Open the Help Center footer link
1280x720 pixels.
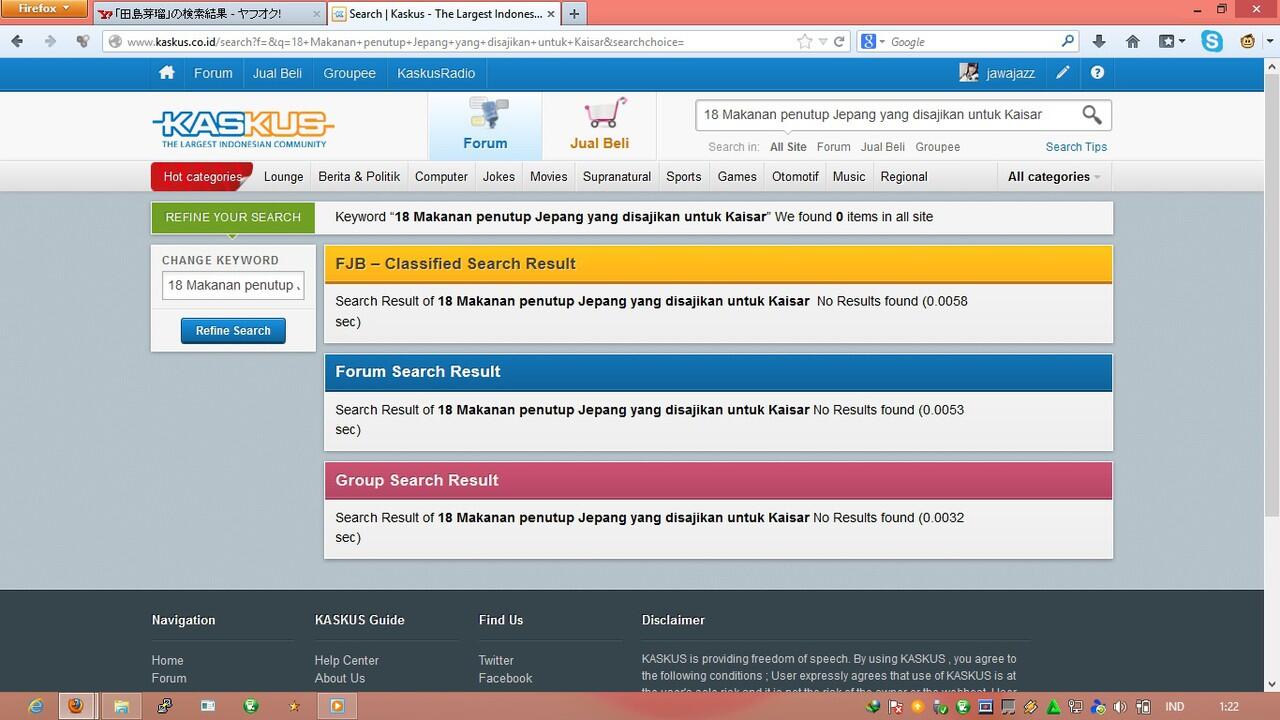point(347,661)
